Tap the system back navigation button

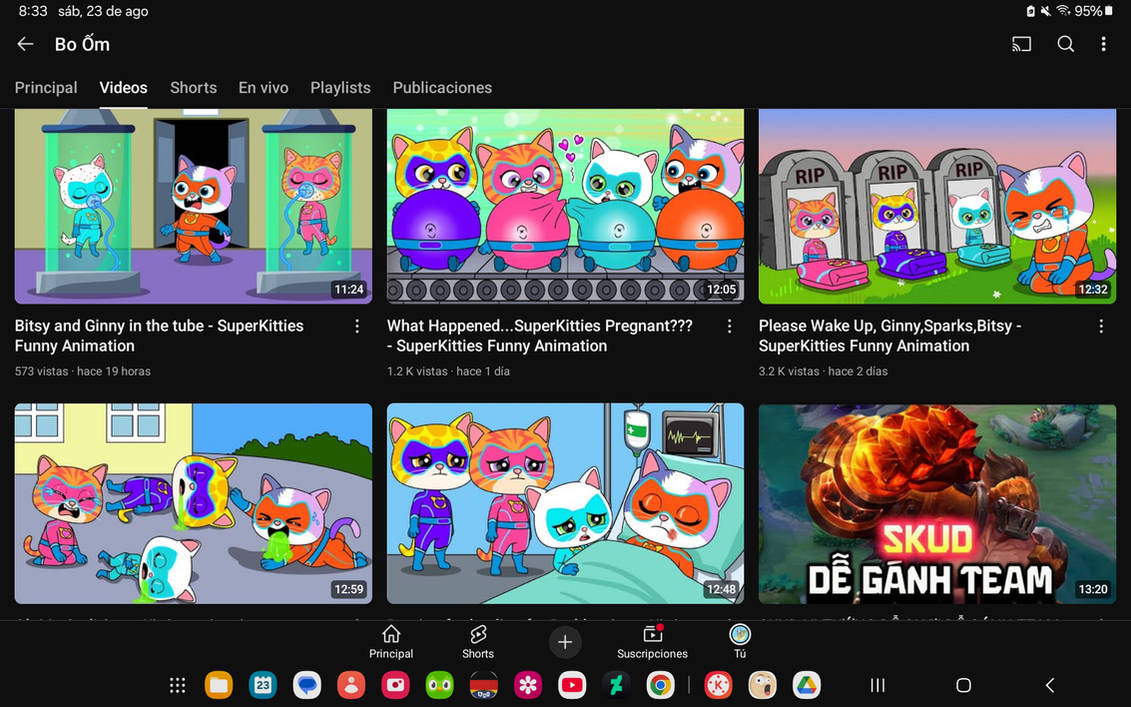[x=1050, y=685]
